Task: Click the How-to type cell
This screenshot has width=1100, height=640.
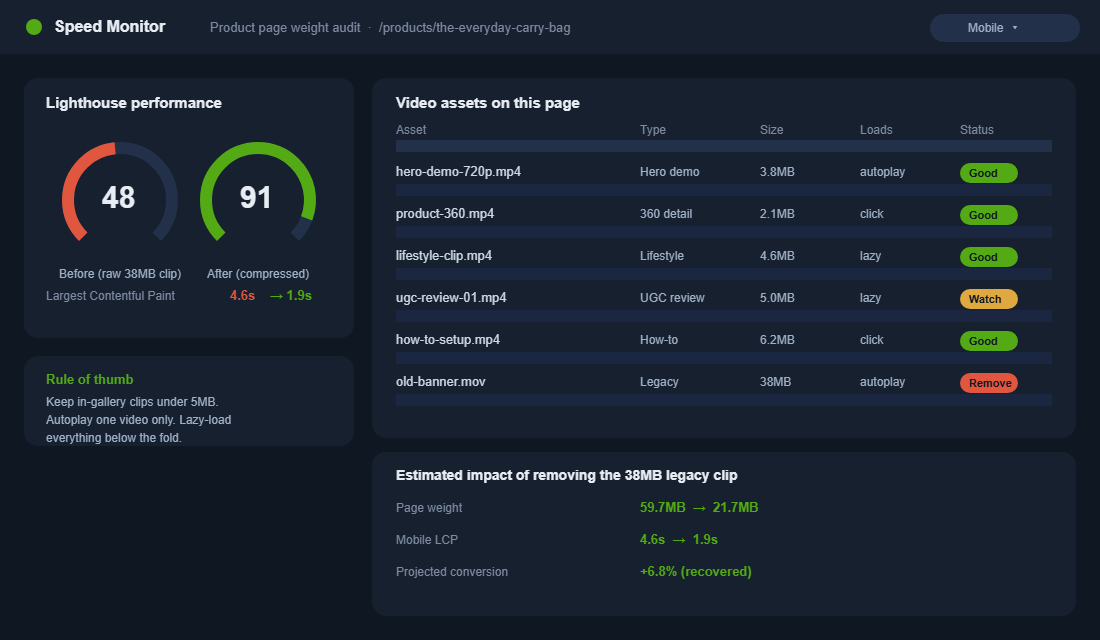Action: [659, 340]
